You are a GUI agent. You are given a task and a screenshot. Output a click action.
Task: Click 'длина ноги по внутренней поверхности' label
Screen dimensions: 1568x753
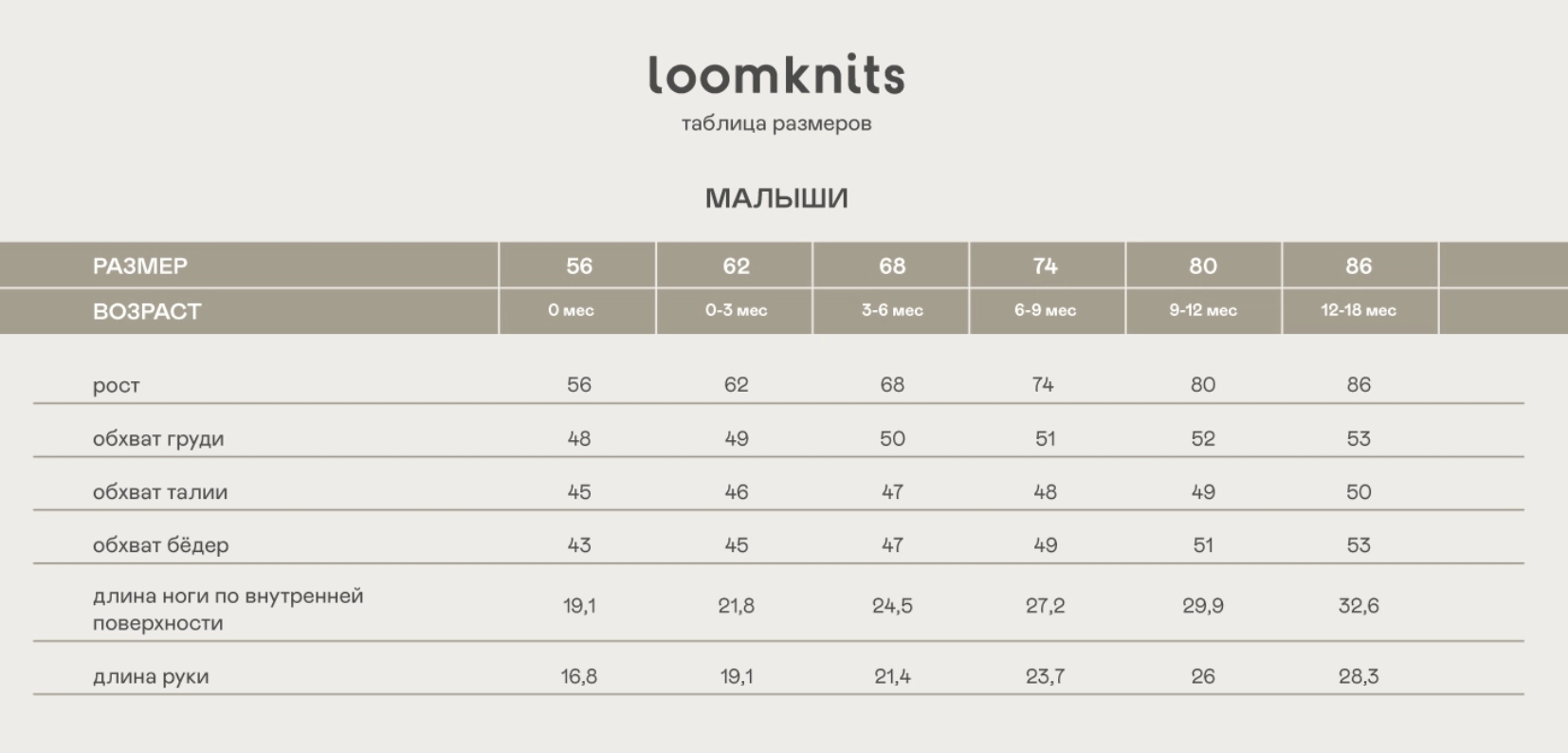228,609
